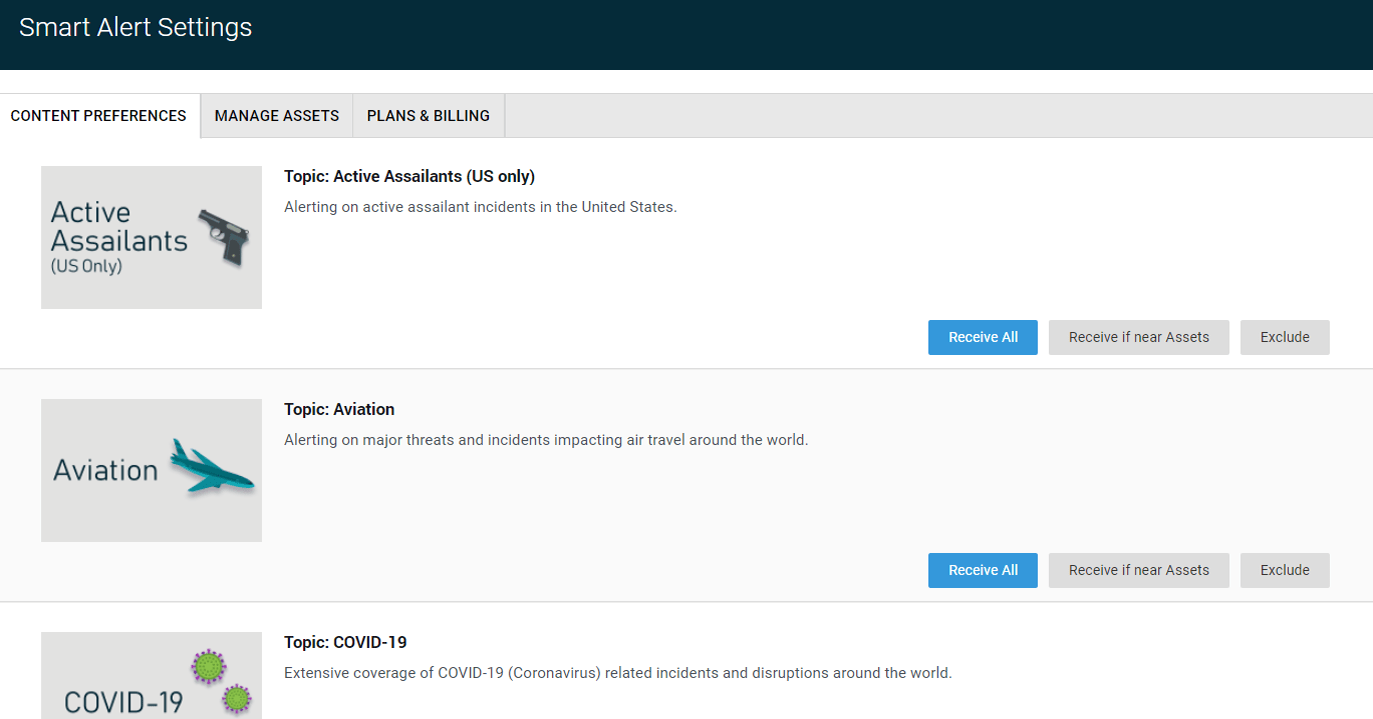Click the upper coronavirus icon

pyautogui.click(x=210, y=665)
